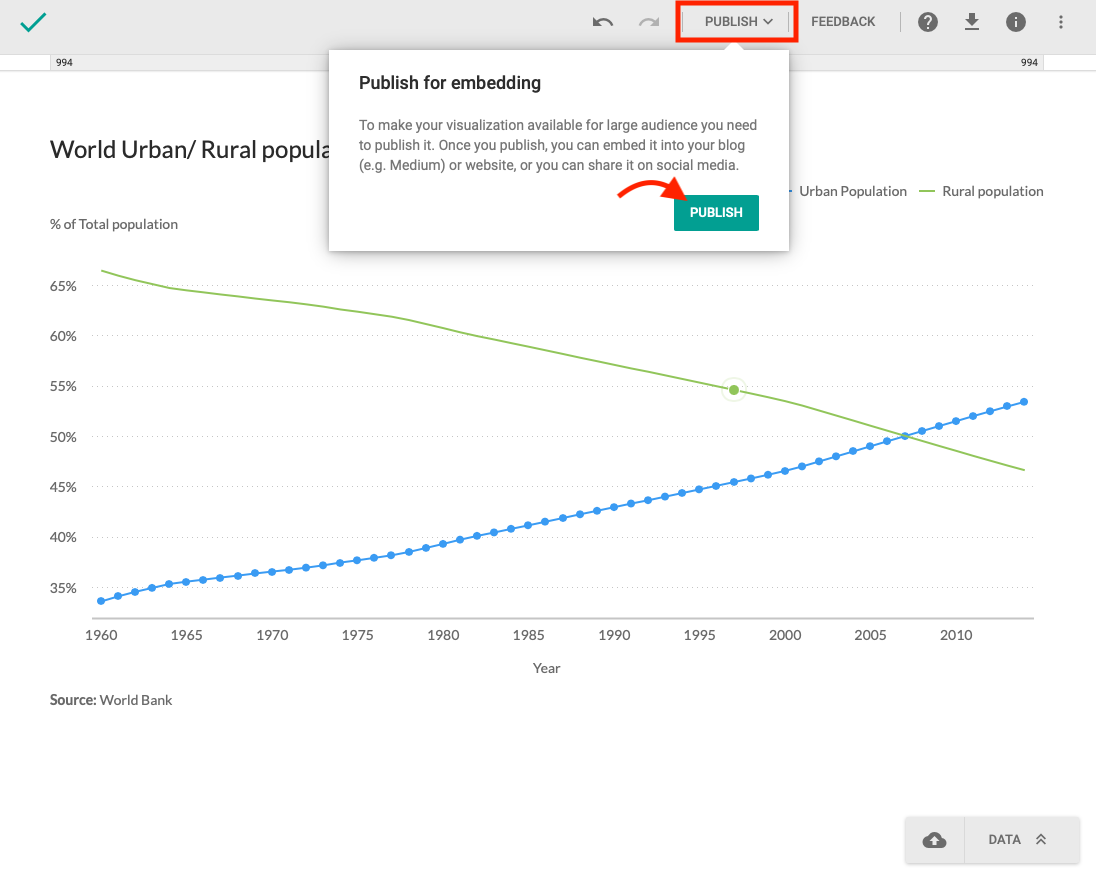Open help via question mark icon
Screen dimensions: 1096x881
[928, 22]
